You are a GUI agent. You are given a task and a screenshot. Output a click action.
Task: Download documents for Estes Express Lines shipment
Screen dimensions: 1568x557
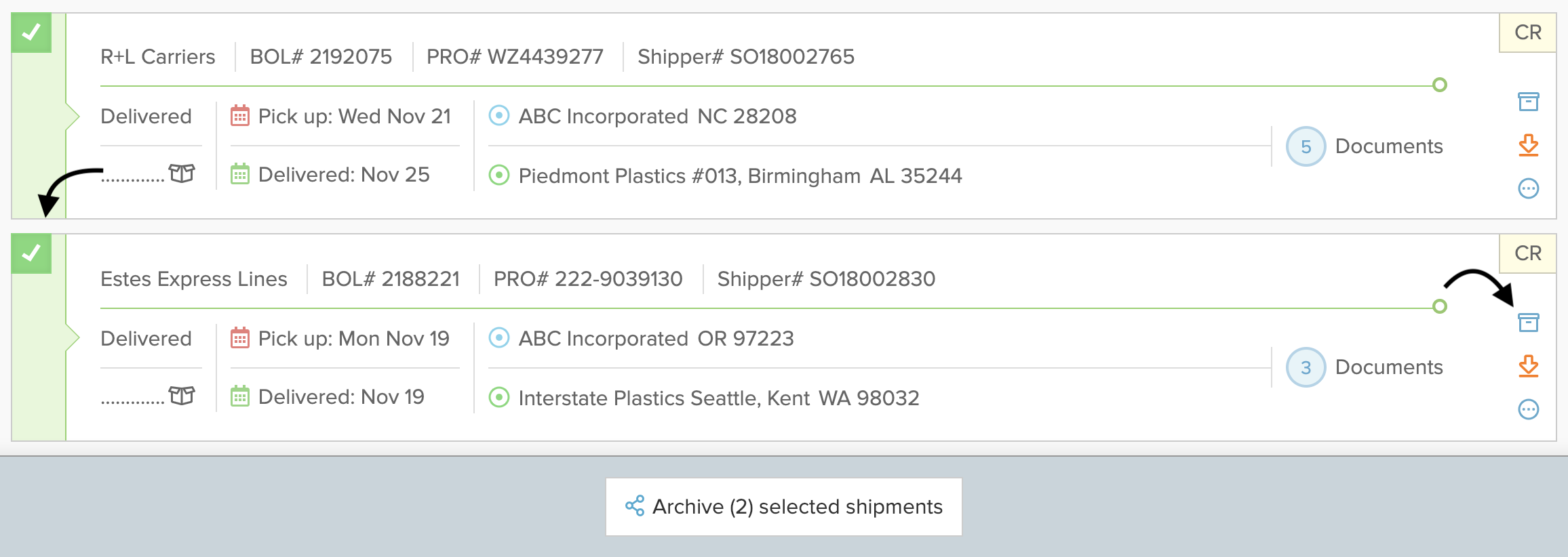click(1528, 366)
